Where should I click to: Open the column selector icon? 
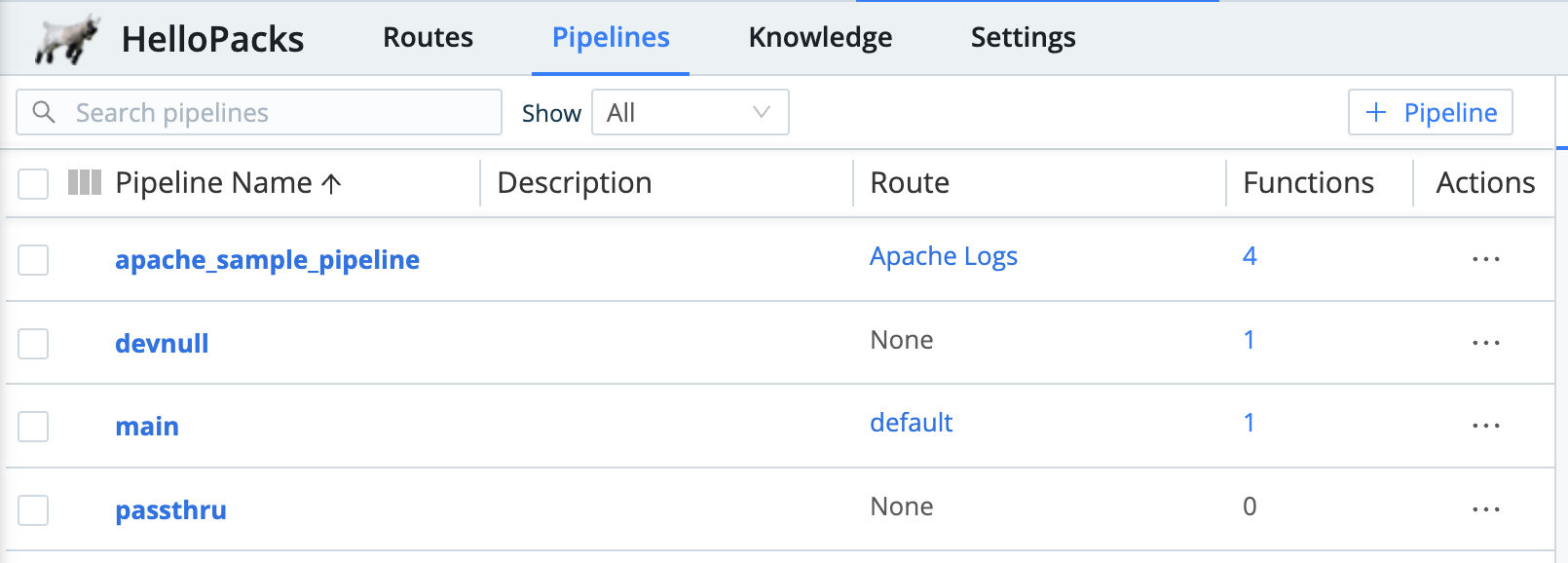click(x=85, y=182)
